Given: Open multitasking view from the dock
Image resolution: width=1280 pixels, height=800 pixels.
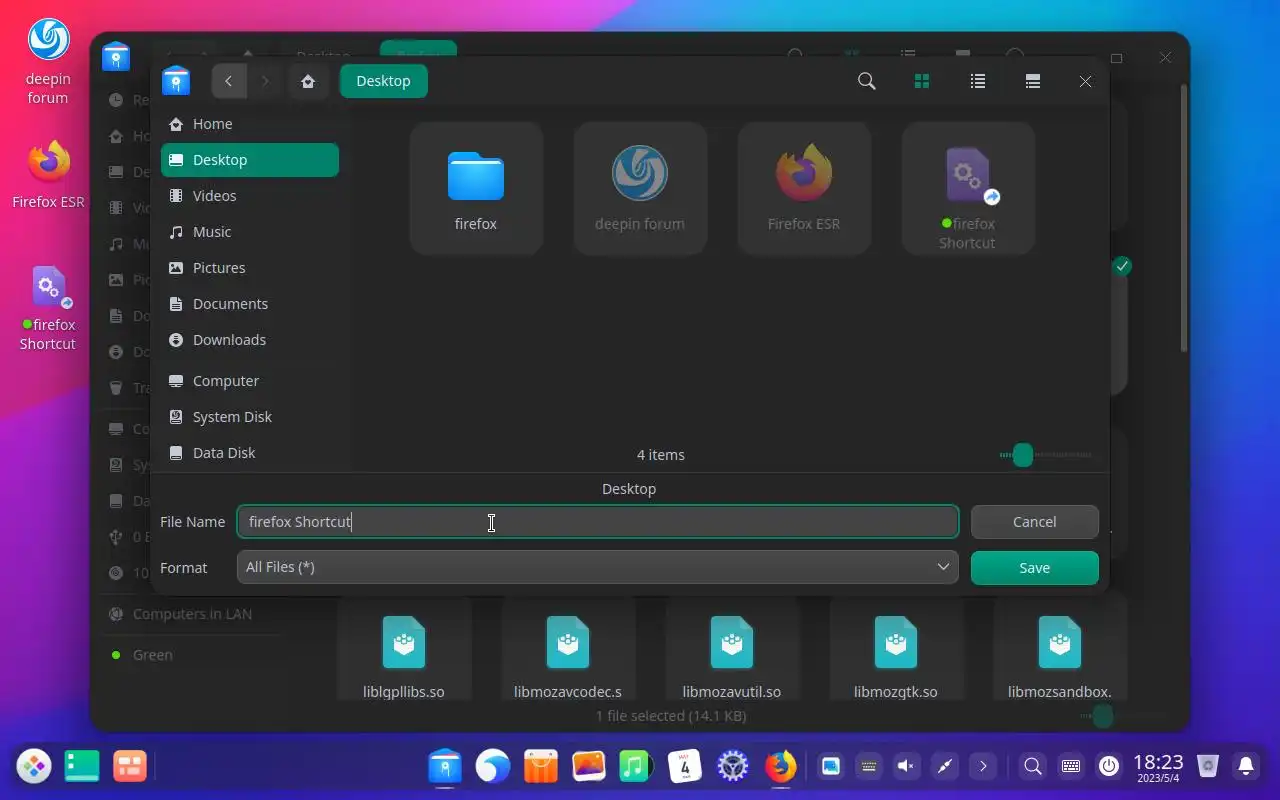Looking at the screenshot, I should click(130, 767).
